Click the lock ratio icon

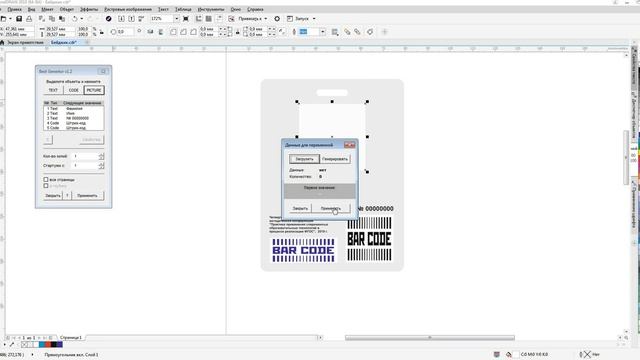(x=102, y=32)
